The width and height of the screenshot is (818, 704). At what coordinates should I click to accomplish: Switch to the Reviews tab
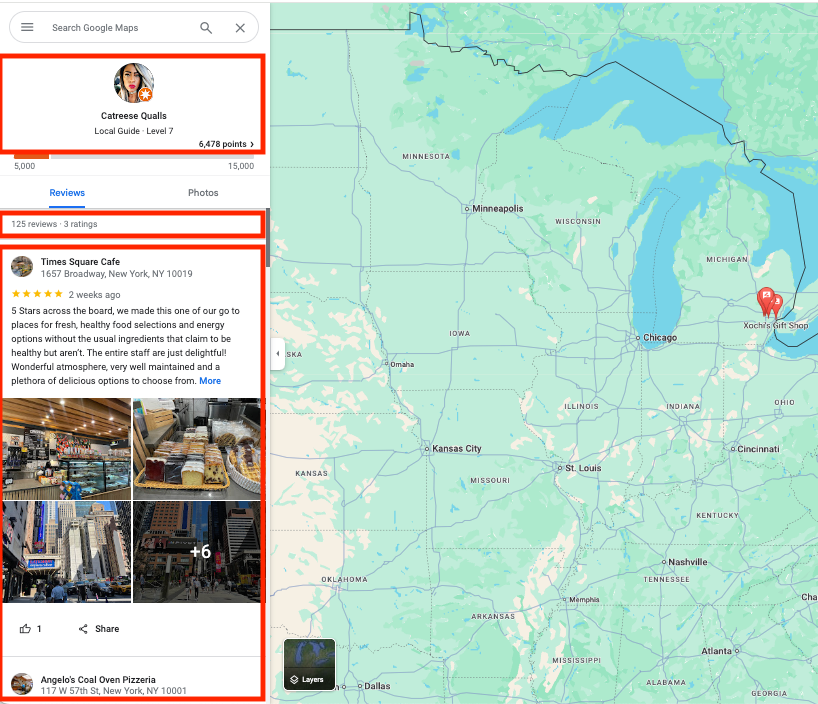click(67, 193)
